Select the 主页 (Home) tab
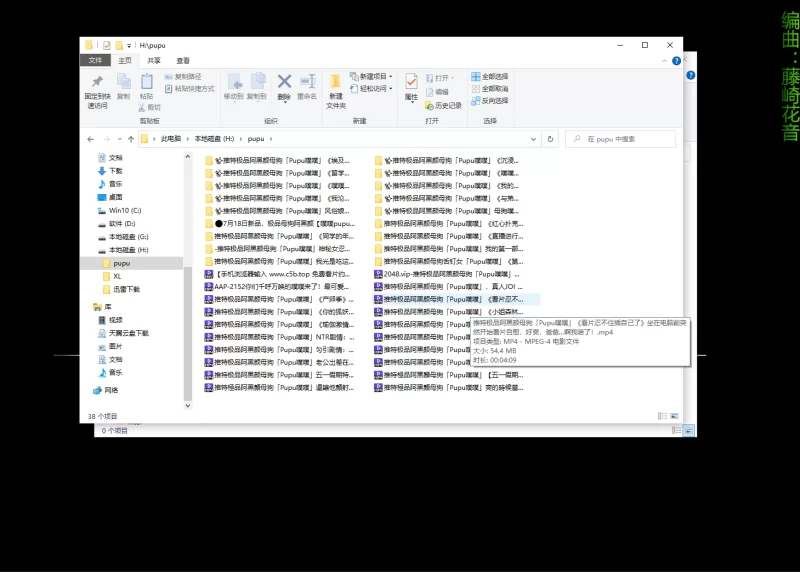This screenshot has width=800, height=572. click(x=125, y=60)
